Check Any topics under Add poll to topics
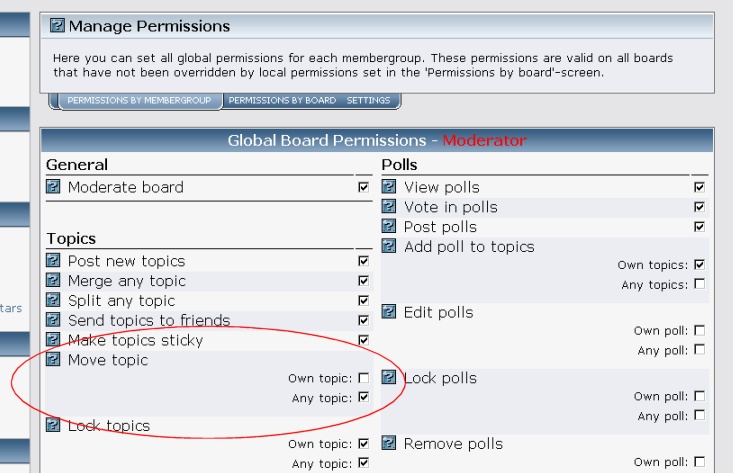The image size is (733, 473). 699,284
